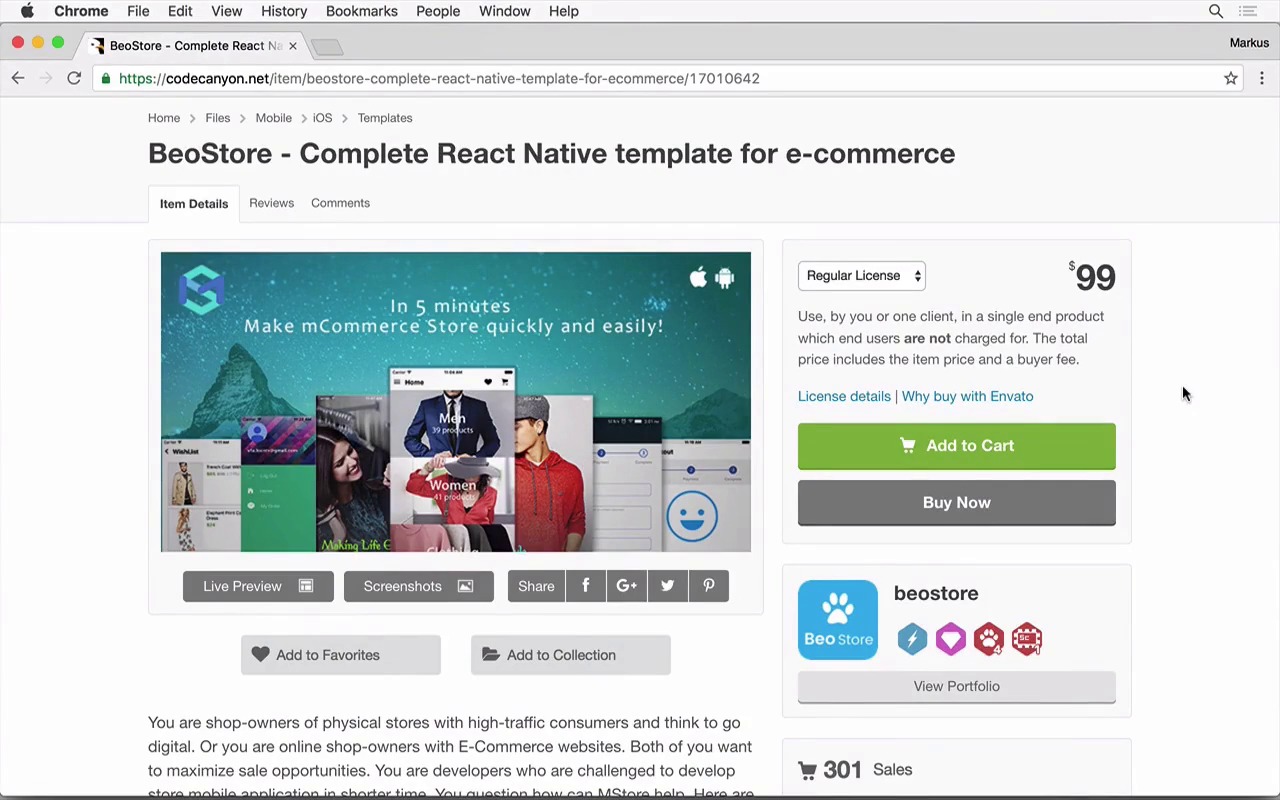Open Notification Center list icon
This screenshot has height=800, width=1280.
click(1248, 11)
